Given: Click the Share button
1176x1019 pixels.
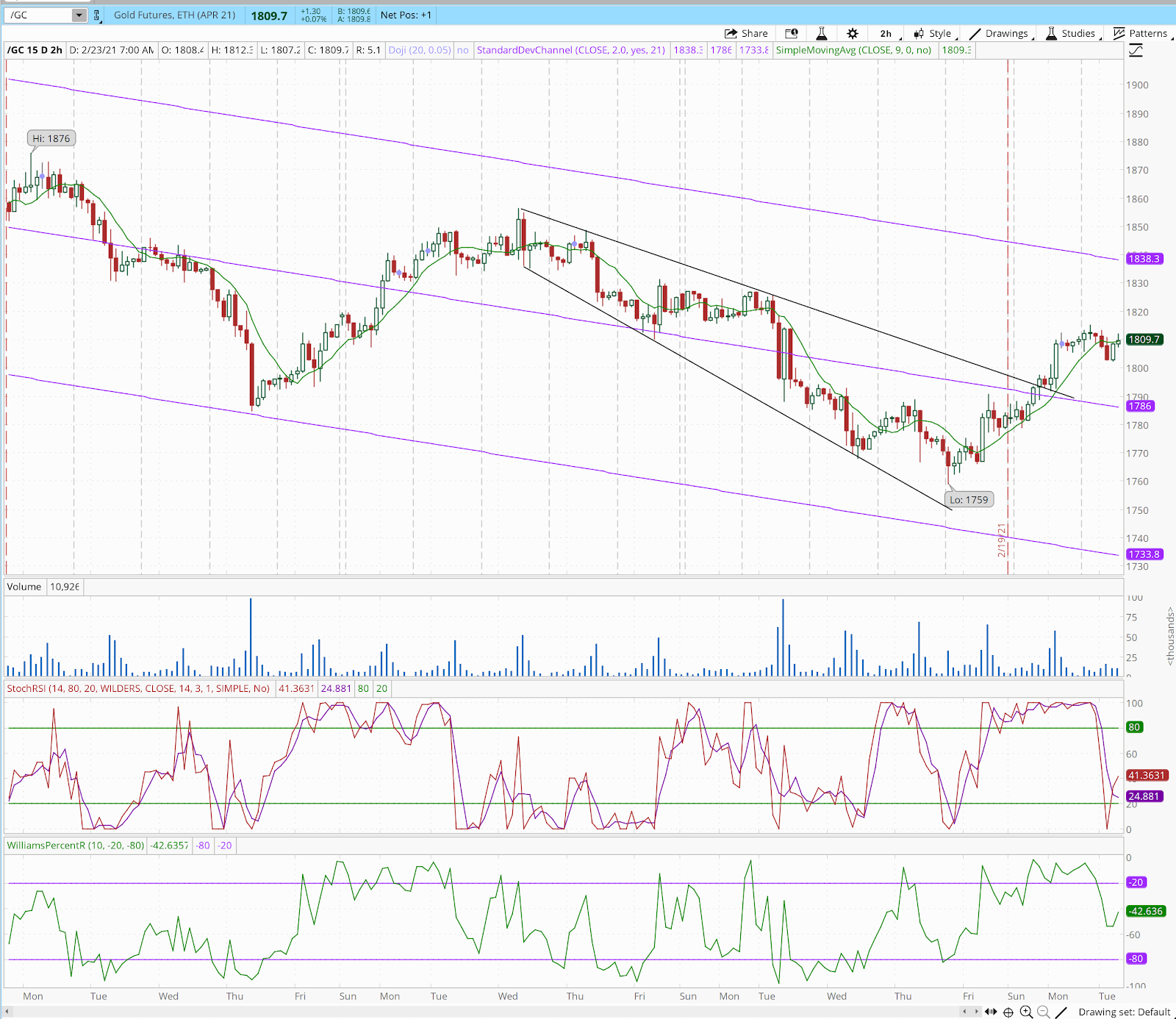Looking at the screenshot, I should coord(746,33).
